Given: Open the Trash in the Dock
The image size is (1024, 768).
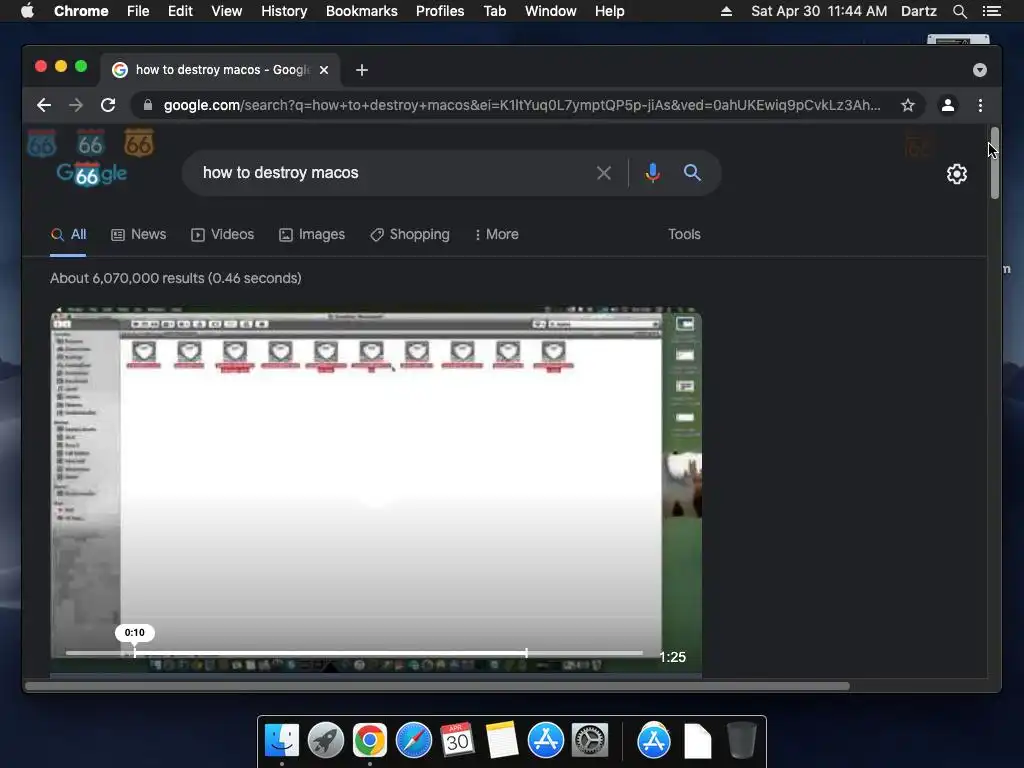Looking at the screenshot, I should pyautogui.click(x=741, y=741).
